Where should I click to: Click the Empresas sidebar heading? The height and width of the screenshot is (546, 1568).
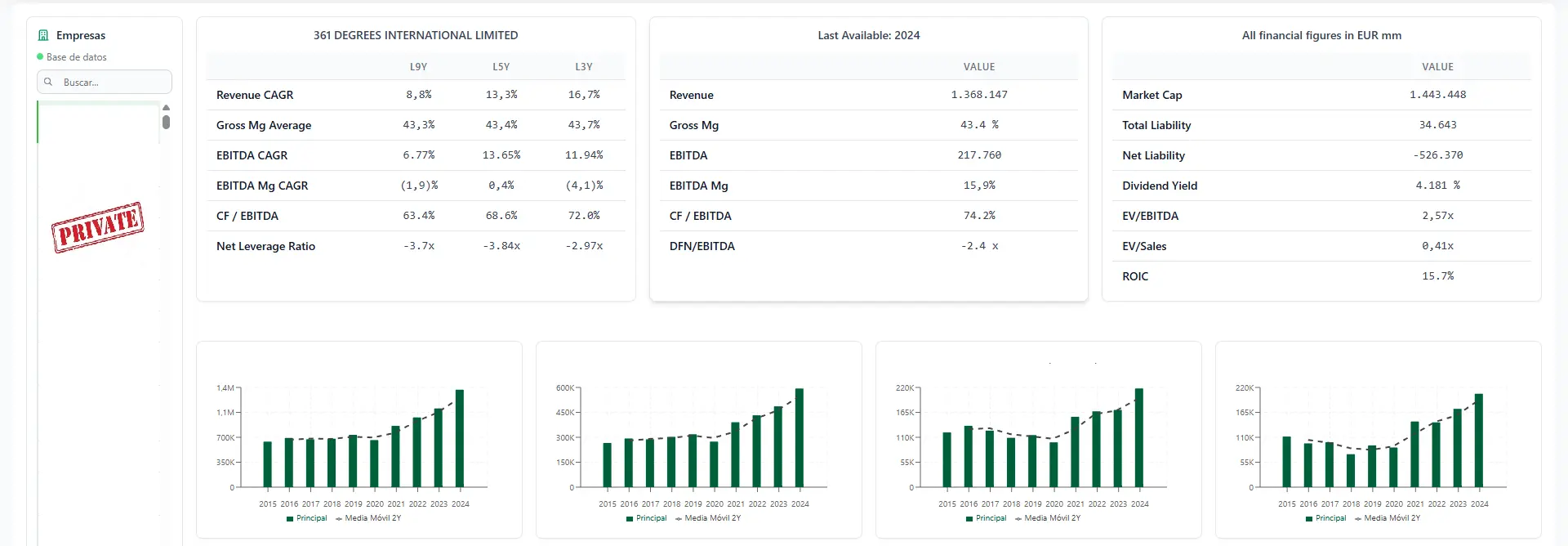(80, 35)
